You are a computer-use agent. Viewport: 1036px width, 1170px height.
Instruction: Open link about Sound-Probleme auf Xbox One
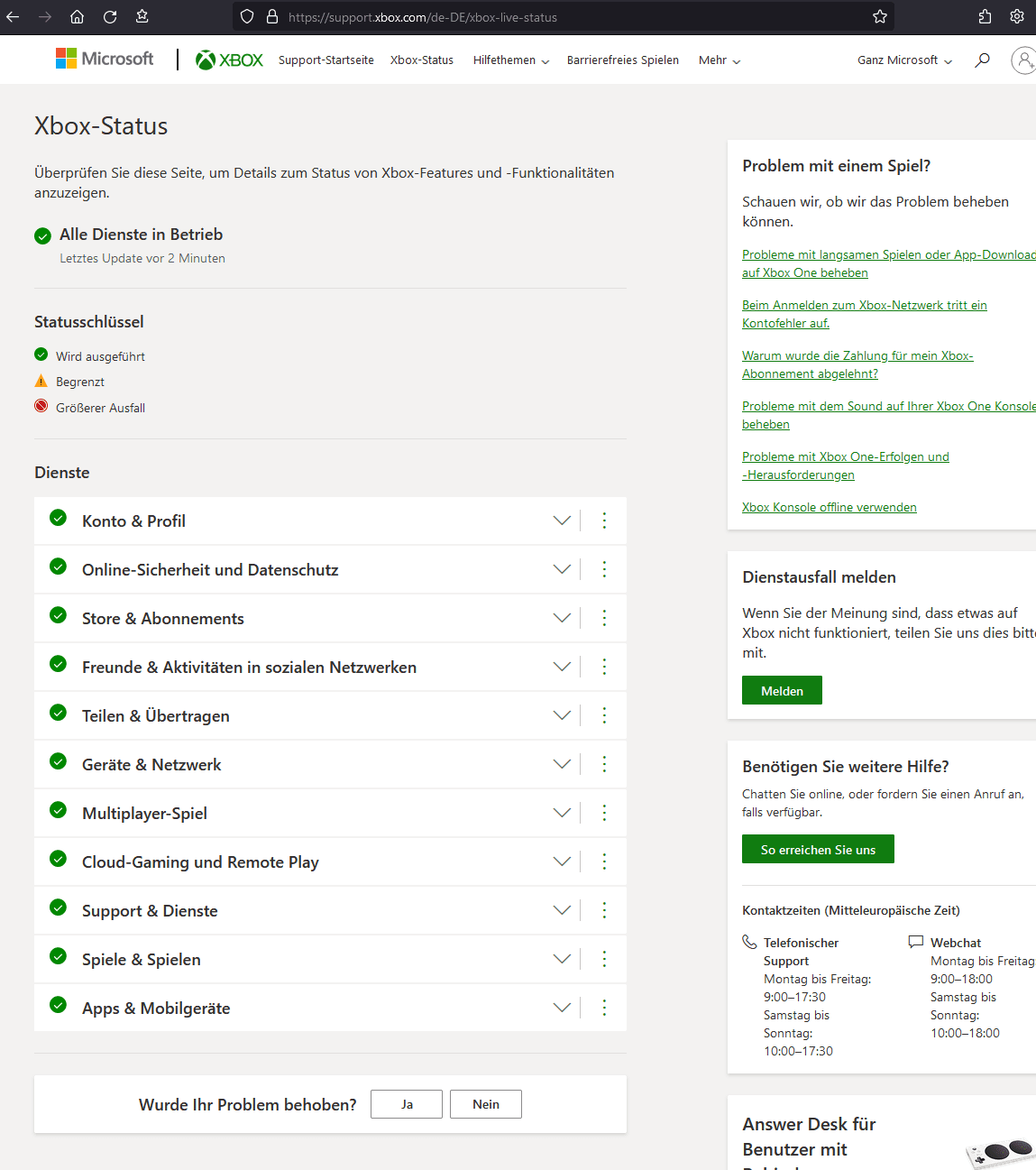tap(889, 415)
